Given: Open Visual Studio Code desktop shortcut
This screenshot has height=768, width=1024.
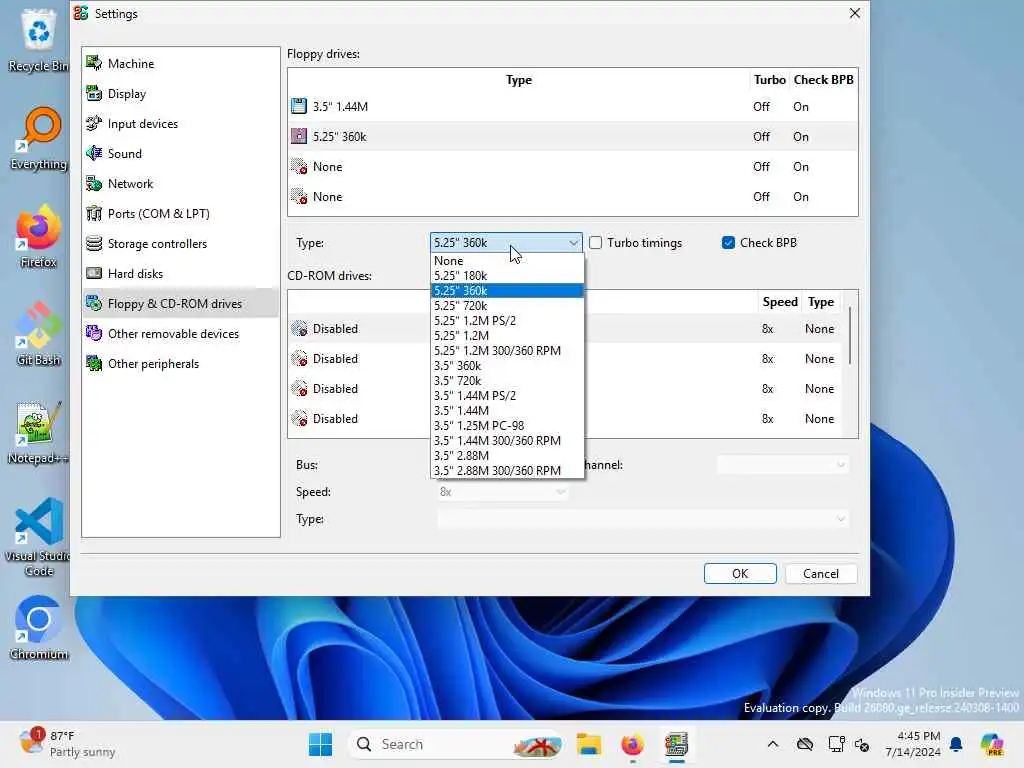Looking at the screenshot, I should [x=39, y=537].
